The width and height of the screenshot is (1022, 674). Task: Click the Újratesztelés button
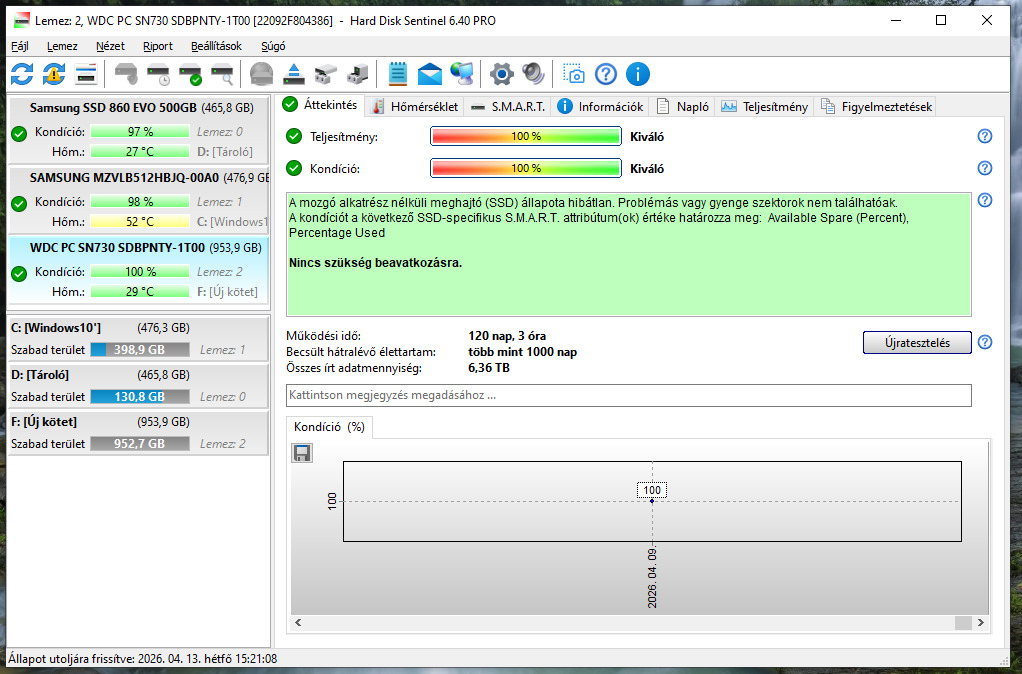click(917, 343)
